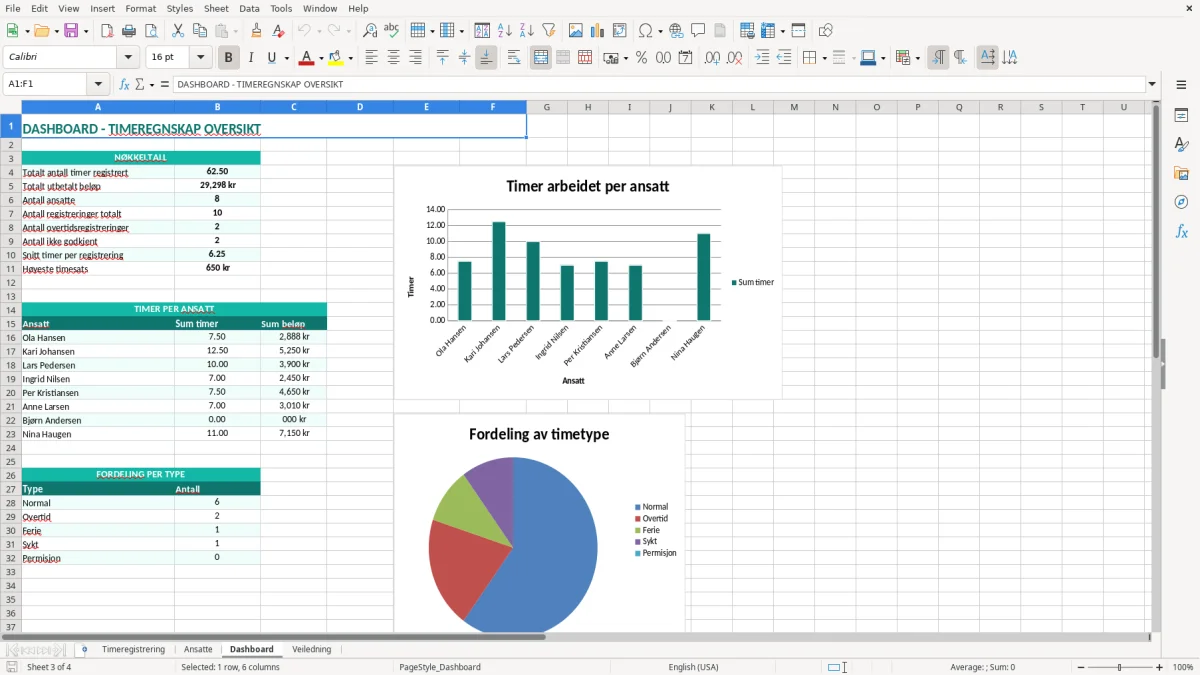
Task: Expand the Font Name dropdown
Action: (128, 58)
